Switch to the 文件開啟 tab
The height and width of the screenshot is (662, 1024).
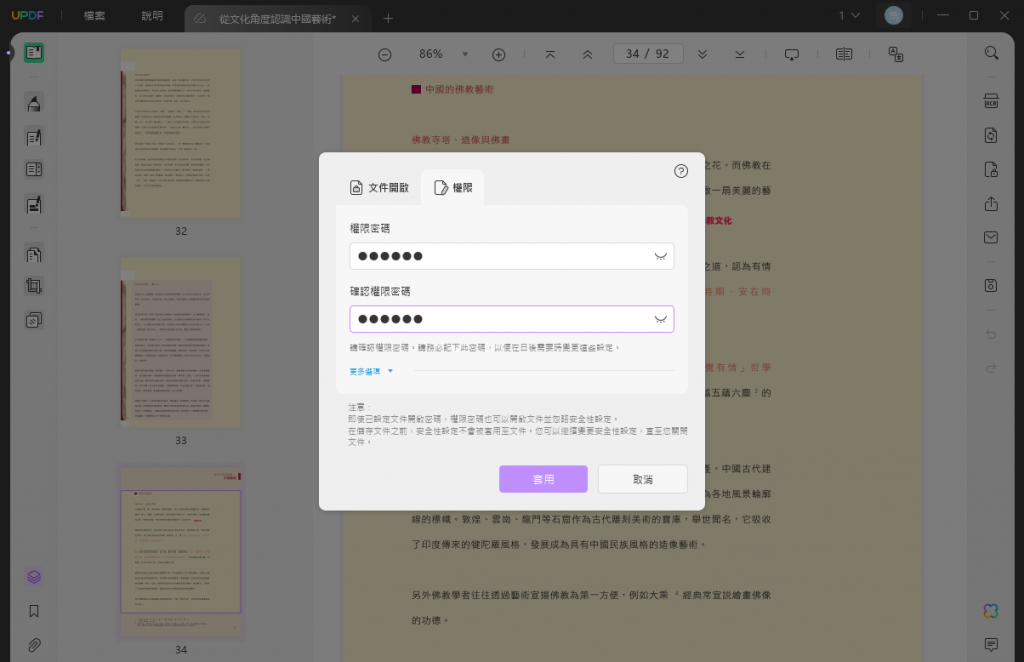379,188
